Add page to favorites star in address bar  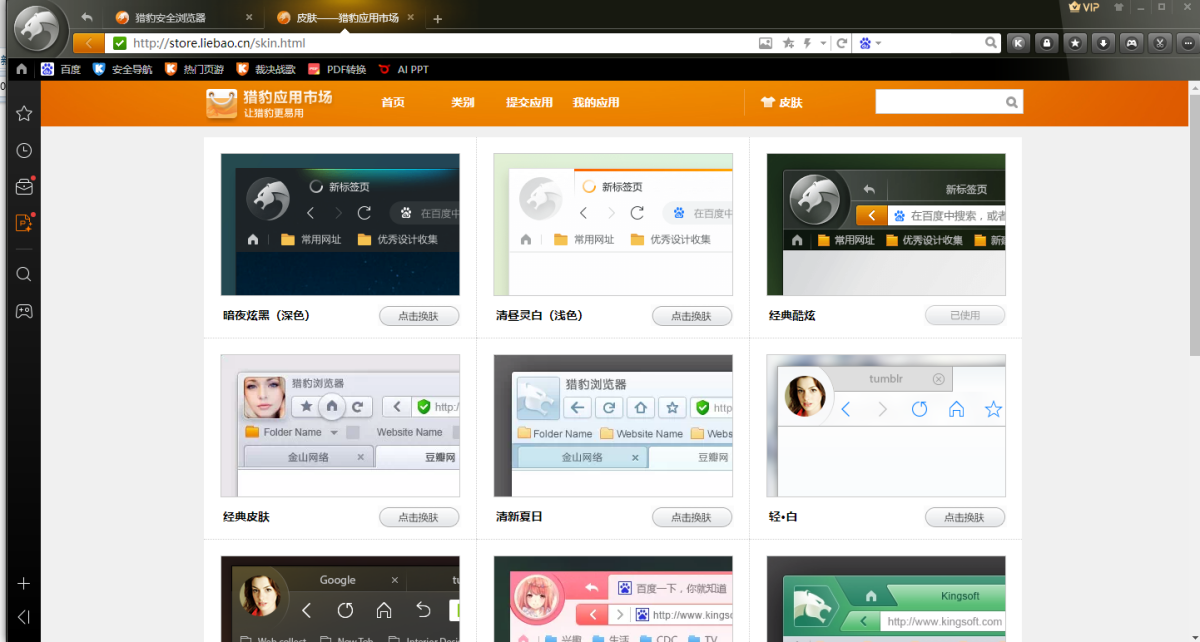[788, 43]
